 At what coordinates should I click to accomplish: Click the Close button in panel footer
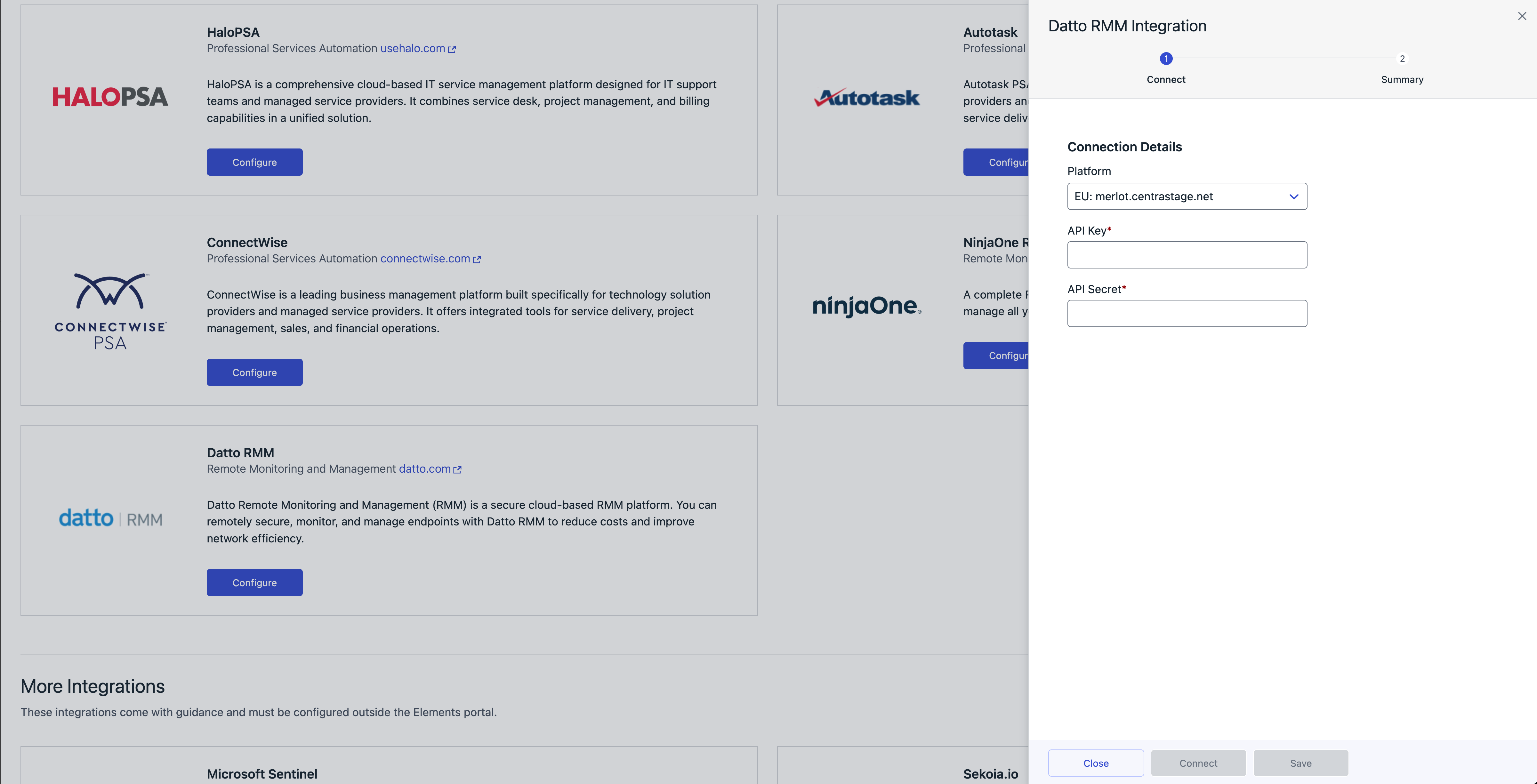tap(1096, 763)
